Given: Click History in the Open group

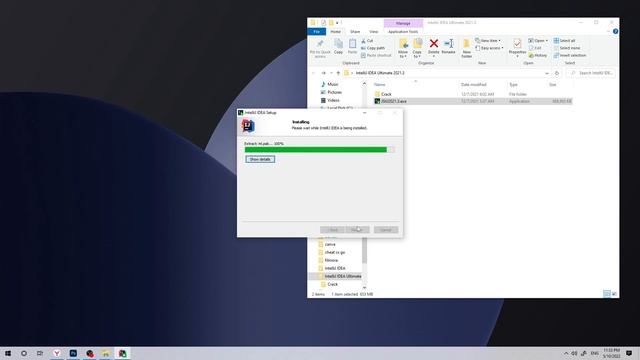Looking at the screenshot, I should point(538,56).
